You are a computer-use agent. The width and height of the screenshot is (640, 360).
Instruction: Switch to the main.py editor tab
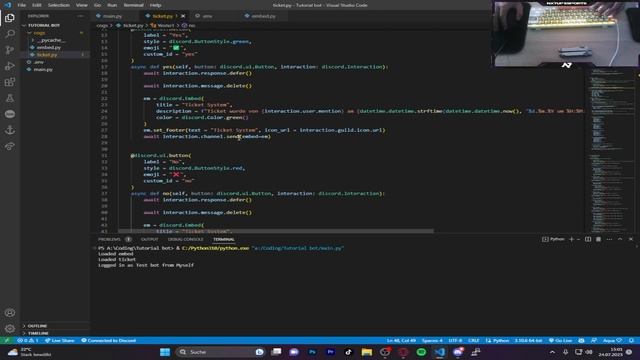point(113,16)
